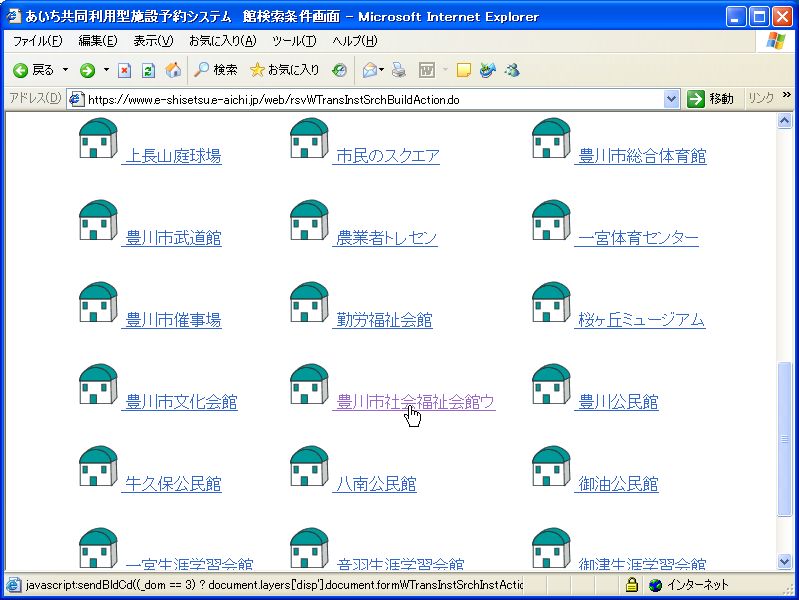Image resolution: width=799 pixels, height=600 pixels.
Task: Open the Back button history dropdown arrow
Action: (66, 70)
